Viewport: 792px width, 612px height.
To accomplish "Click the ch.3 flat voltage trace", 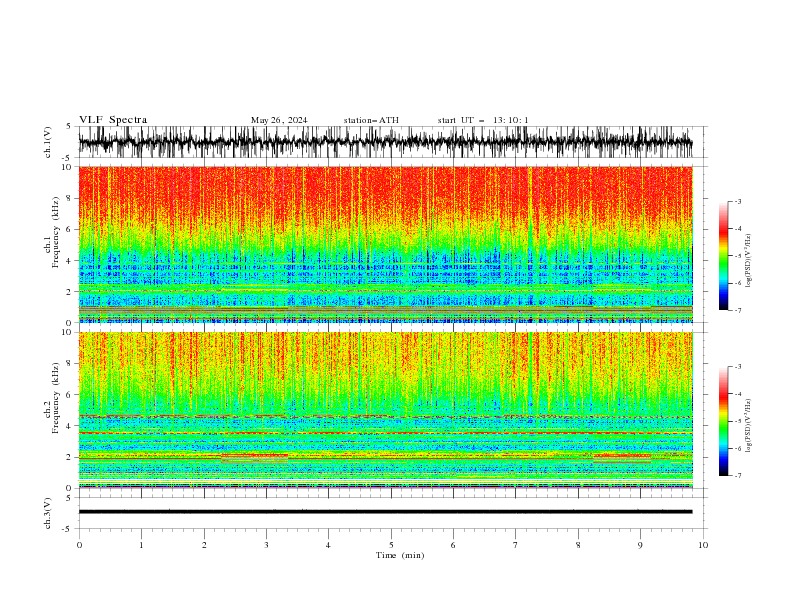I will tap(385, 512).
